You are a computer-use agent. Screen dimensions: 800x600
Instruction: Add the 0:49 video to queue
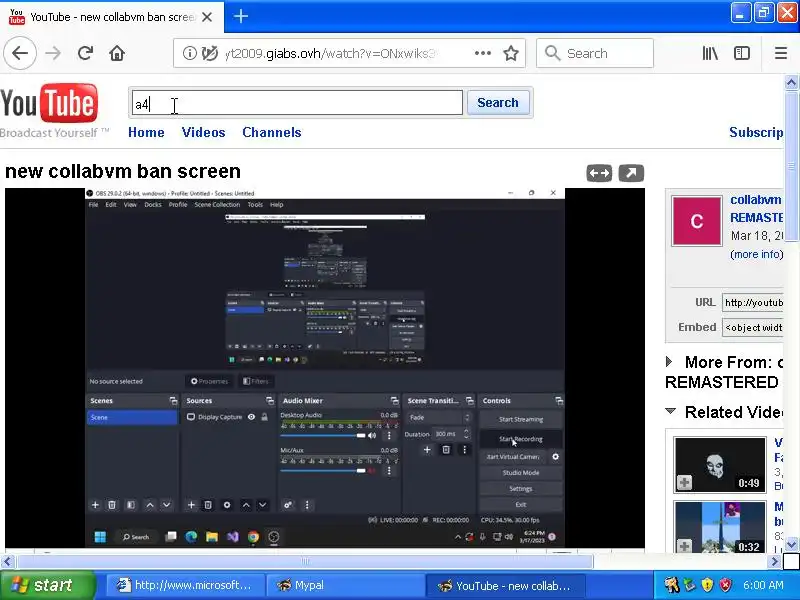point(684,482)
